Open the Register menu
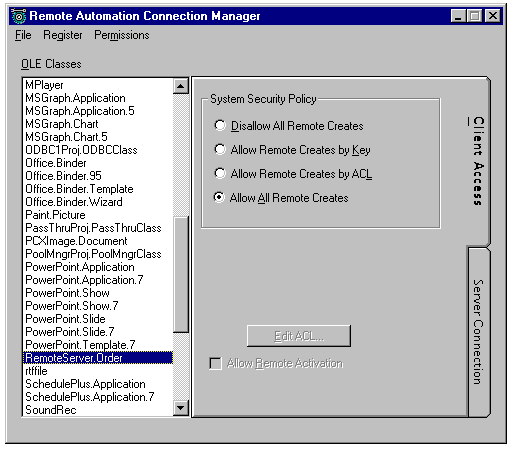This screenshot has height=449, width=513. [x=63, y=35]
